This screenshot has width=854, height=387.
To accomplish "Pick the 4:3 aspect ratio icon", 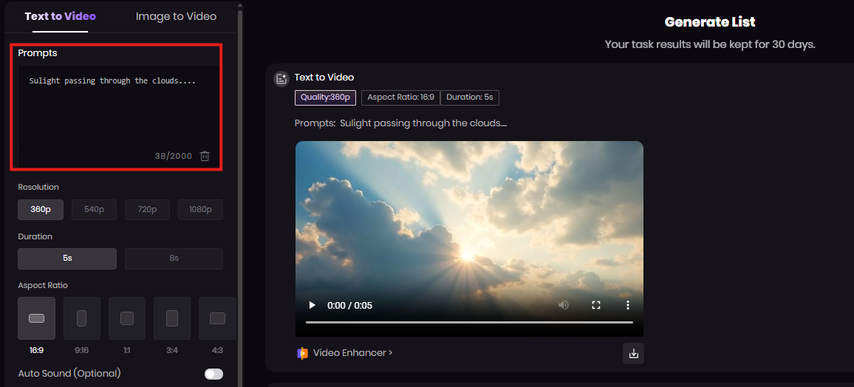I will [217, 318].
